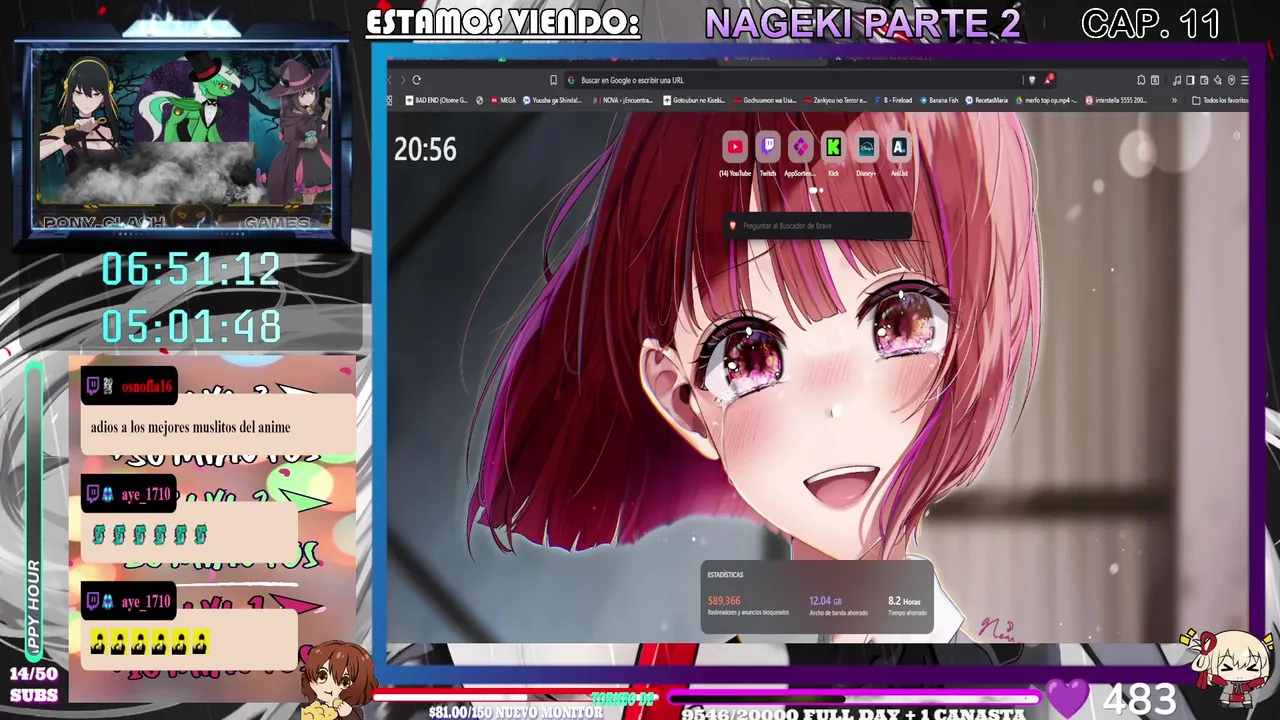The width and height of the screenshot is (1280, 720).
Task: Click the first aye_1710 chat username
Action: click(x=146, y=494)
